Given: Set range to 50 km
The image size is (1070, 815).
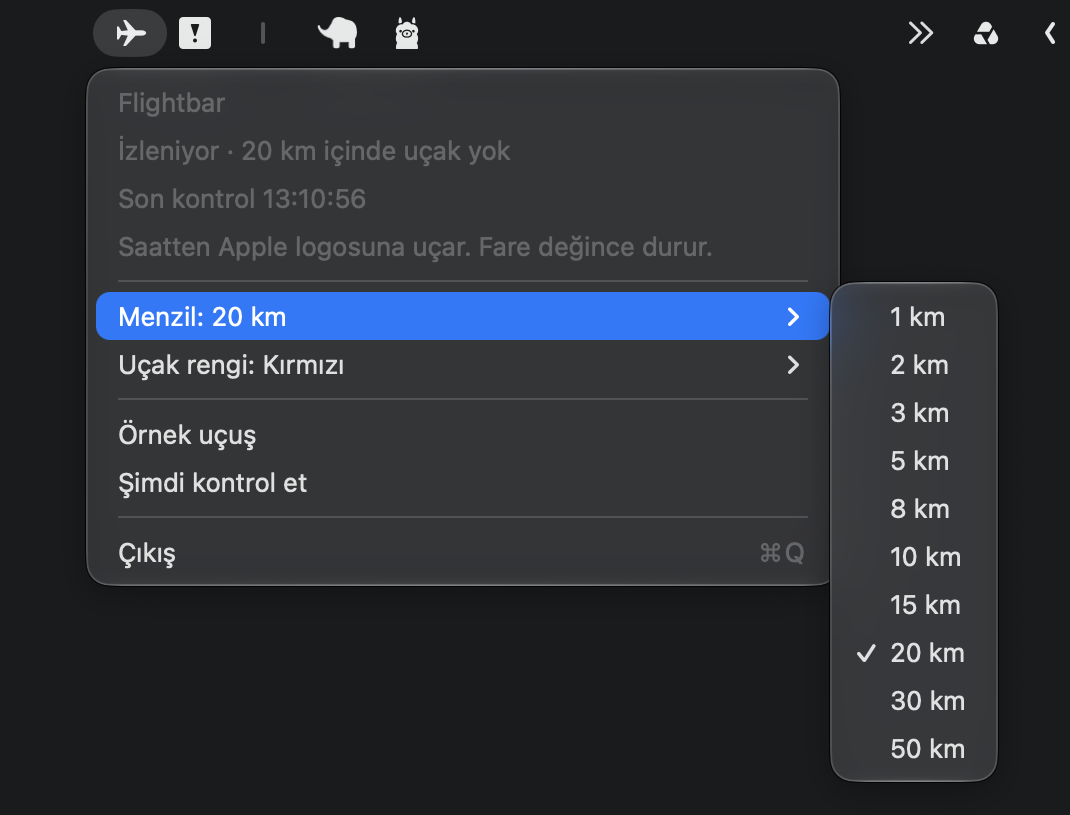Looking at the screenshot, I should tap(914, 749).
